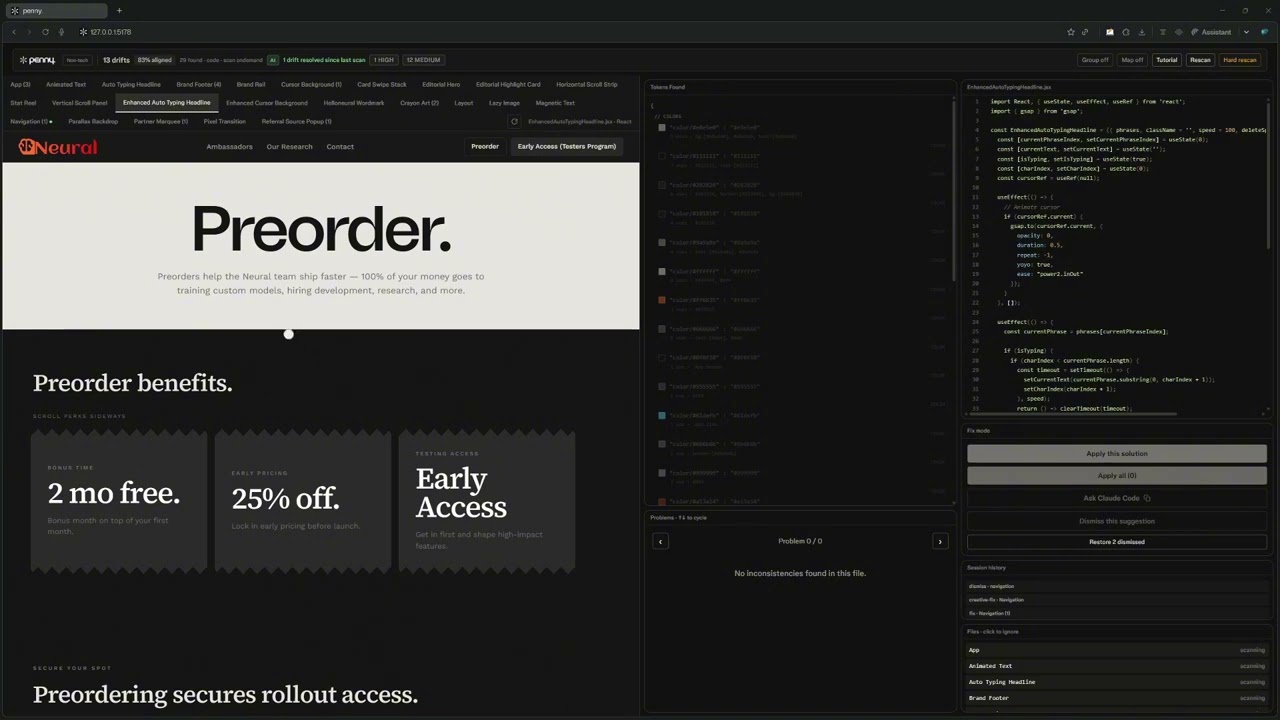This screenshot has width=1280, height=720.
Task: Click the profile avatar icon in the browser toolbar
Action: (x=1265, y=32)
